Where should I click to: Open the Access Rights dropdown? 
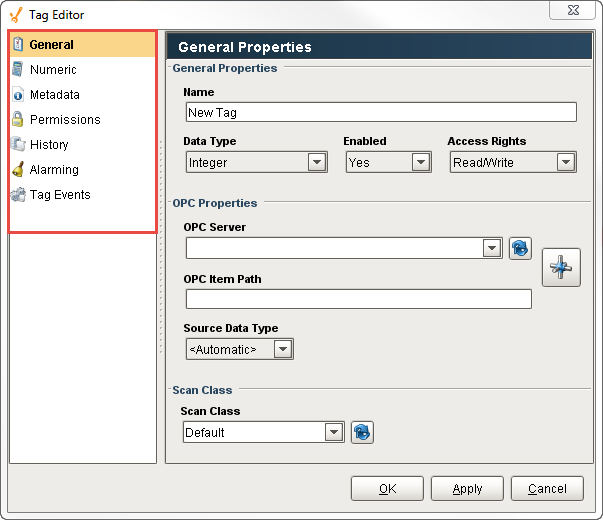(566, 162)
